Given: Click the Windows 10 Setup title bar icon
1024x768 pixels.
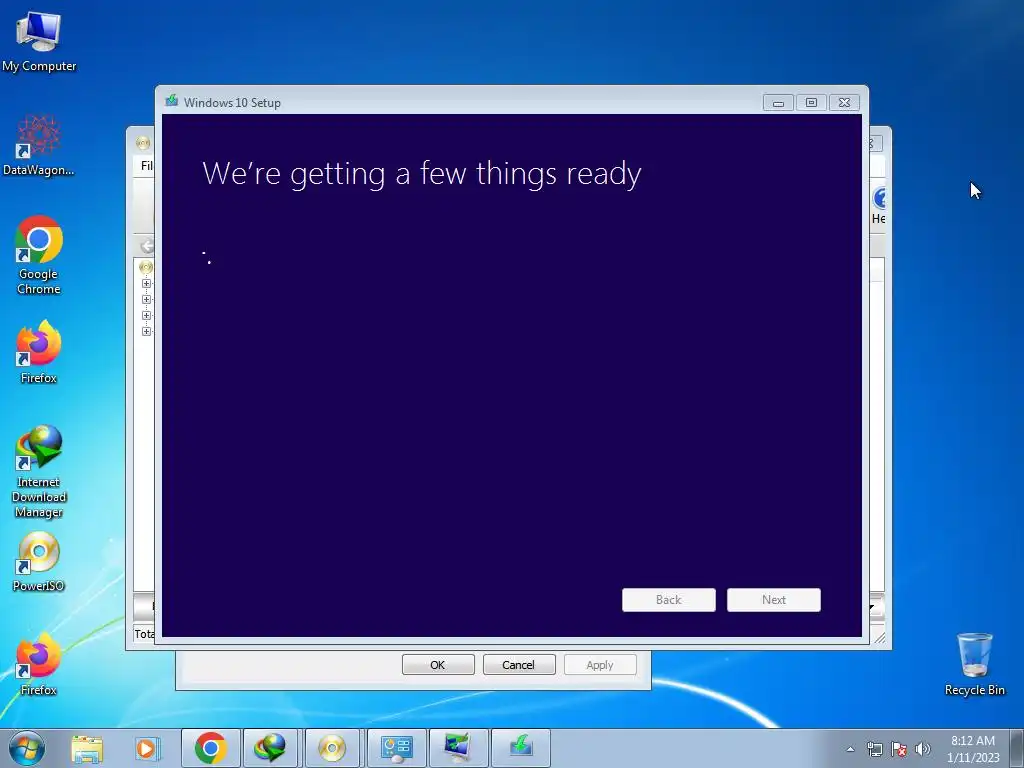Looking at the screenshot, I should (172, 101).
